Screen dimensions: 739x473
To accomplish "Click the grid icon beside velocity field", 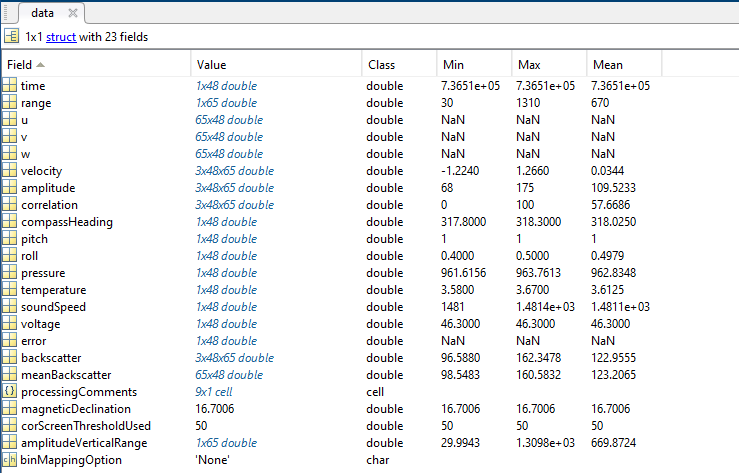I will [x=9, y=170].
